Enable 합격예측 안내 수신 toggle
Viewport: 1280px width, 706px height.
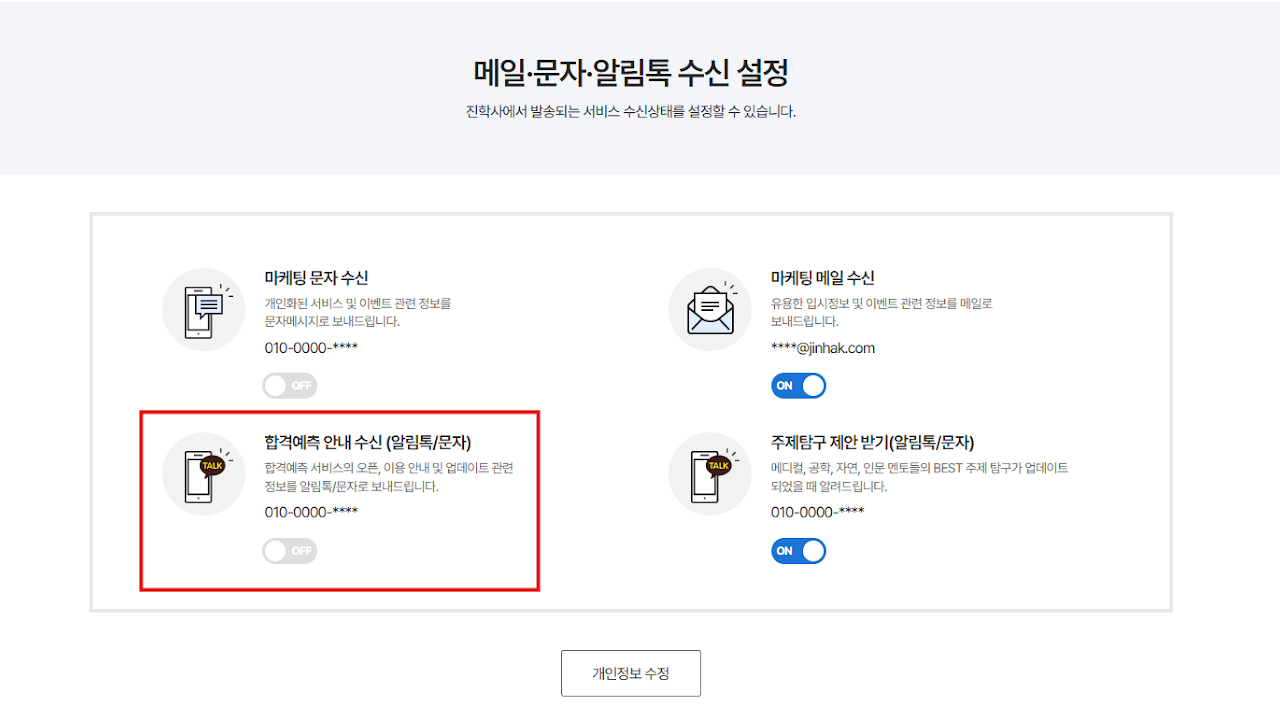coord(290,550)
